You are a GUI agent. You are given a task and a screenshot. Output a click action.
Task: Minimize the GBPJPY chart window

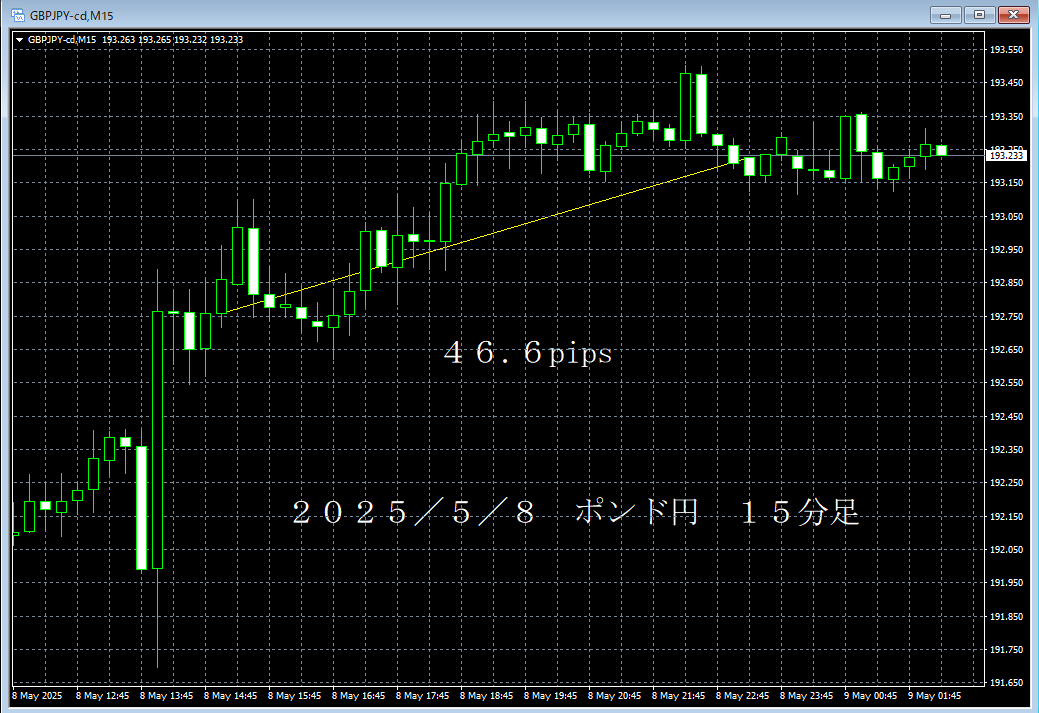946,15
